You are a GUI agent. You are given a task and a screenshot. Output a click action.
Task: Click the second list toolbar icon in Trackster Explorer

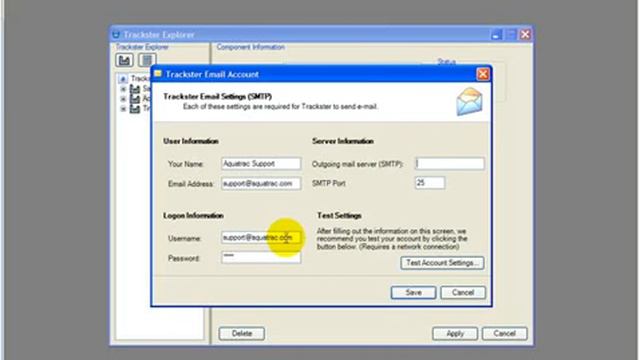[147, 60]
